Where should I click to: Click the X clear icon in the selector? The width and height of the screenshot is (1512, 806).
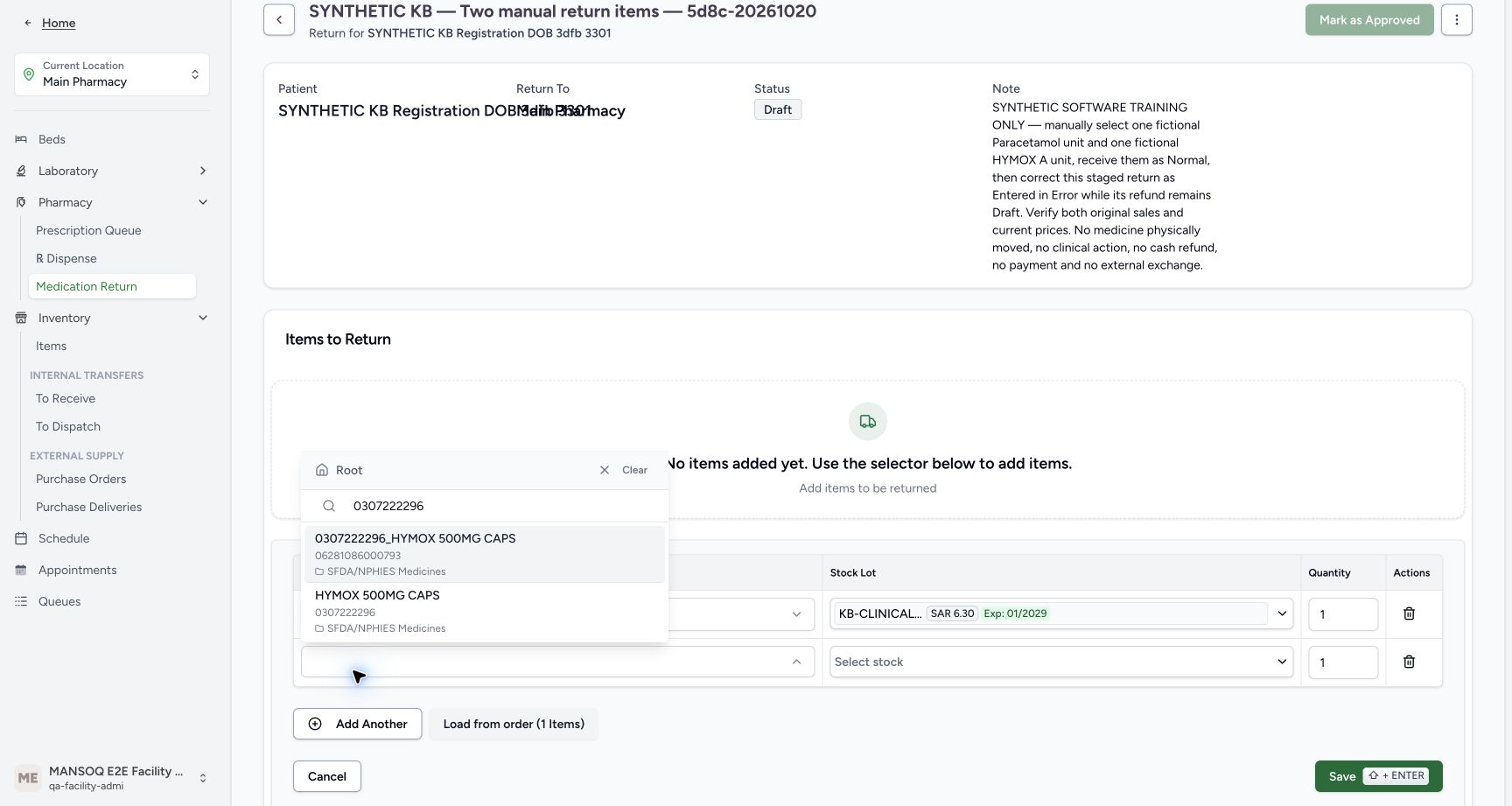pyautogui.click(x=605, y=470)
